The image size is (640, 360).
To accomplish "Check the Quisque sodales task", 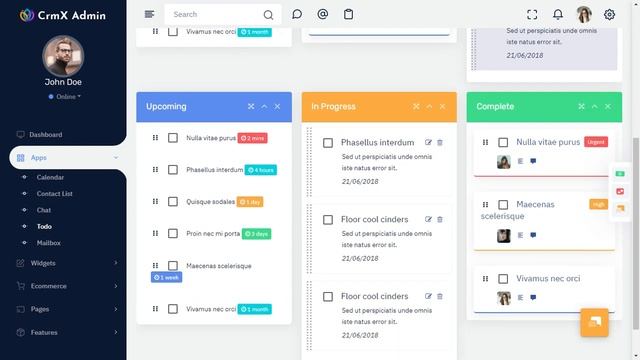I will pyautogui.click(x=173, y=202).
